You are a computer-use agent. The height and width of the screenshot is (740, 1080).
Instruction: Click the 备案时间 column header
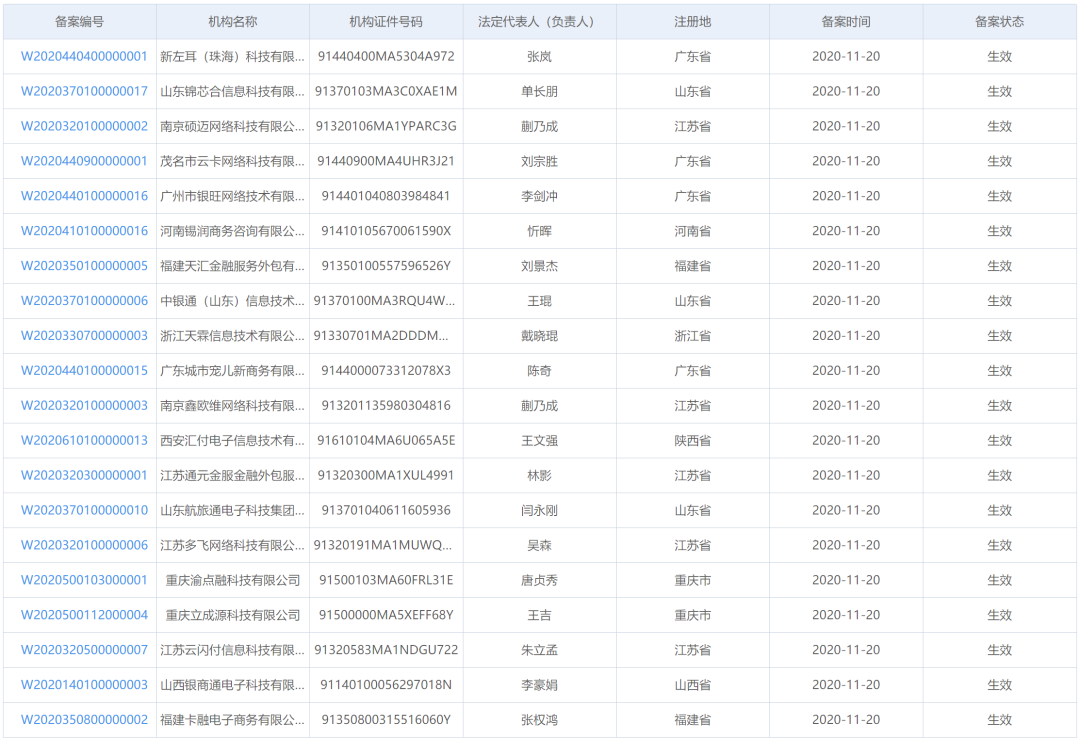[x=846, y=22]
